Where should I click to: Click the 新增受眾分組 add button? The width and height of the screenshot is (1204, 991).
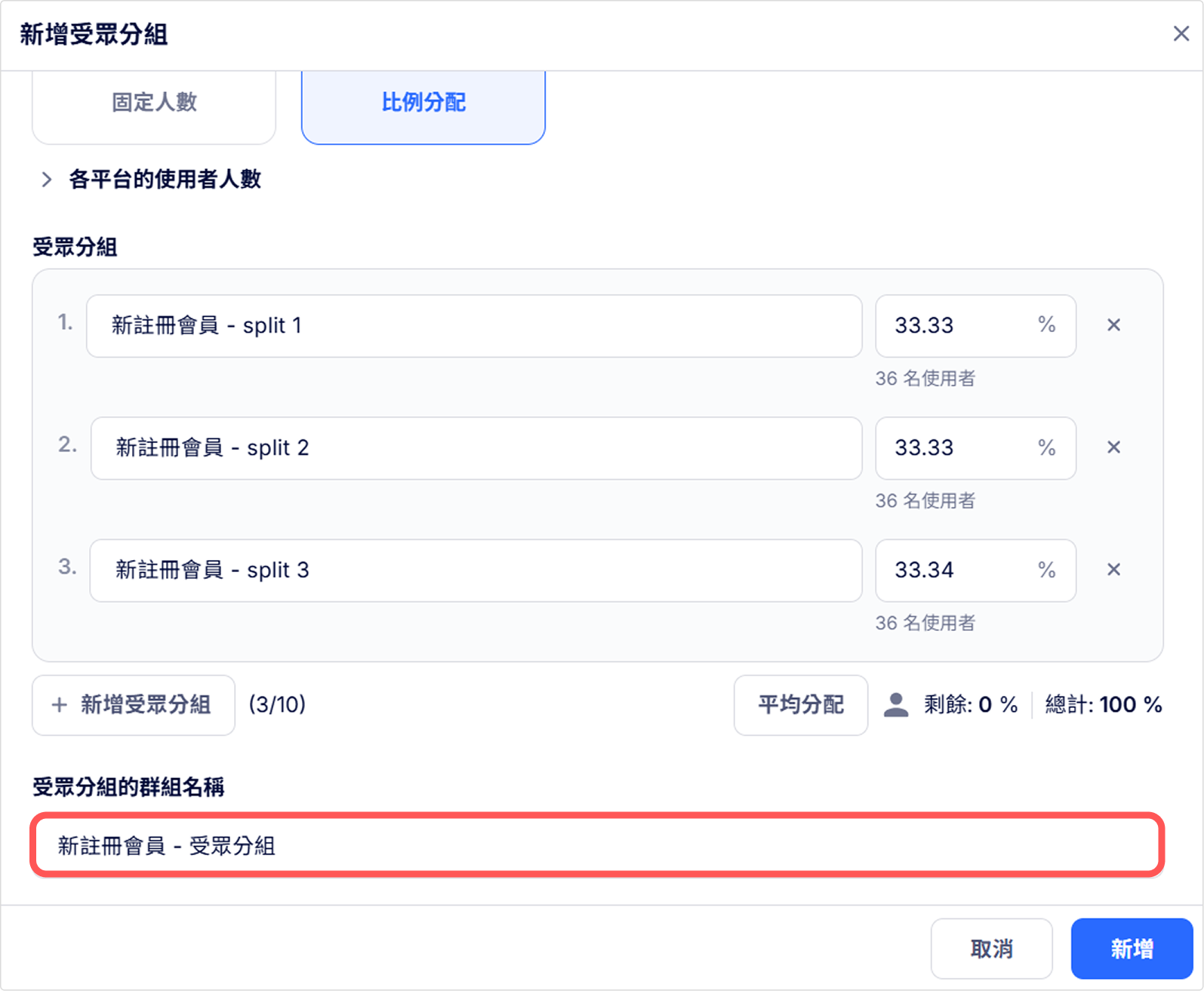pyautogui.click(x=134, y=705)
